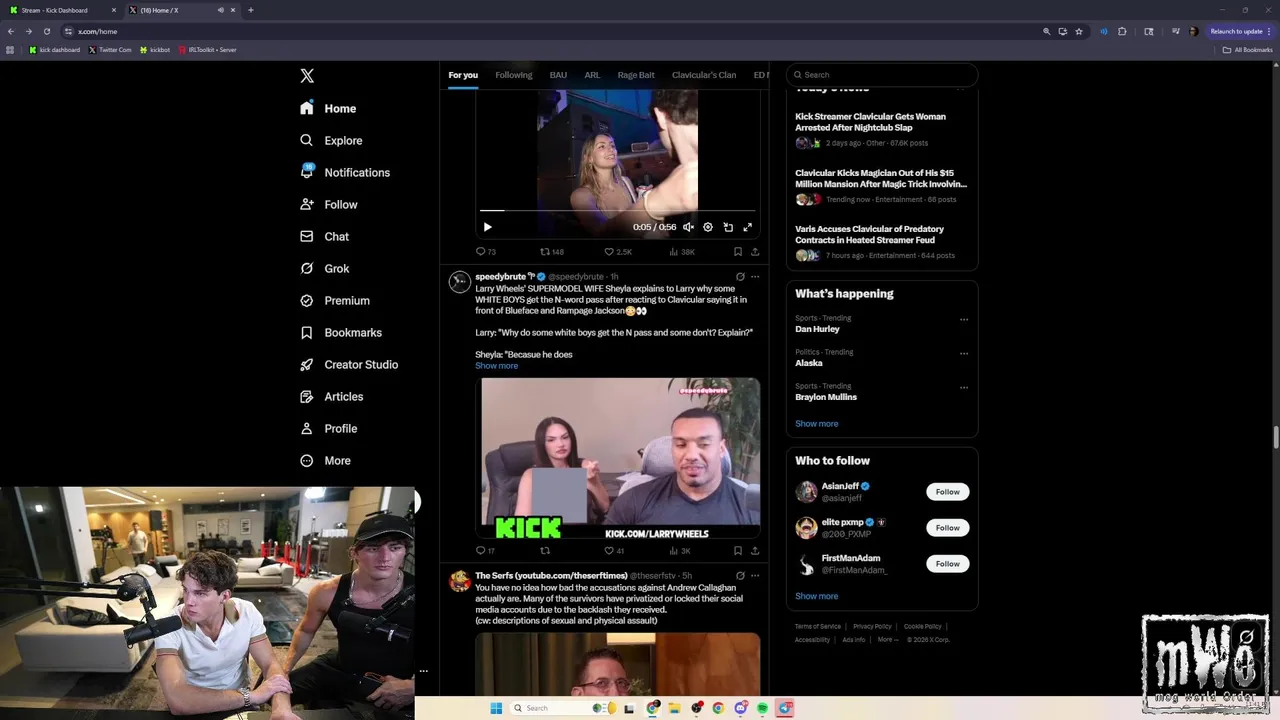Play the top video
The image size is (1280, 720).
[x=487, y=227]
